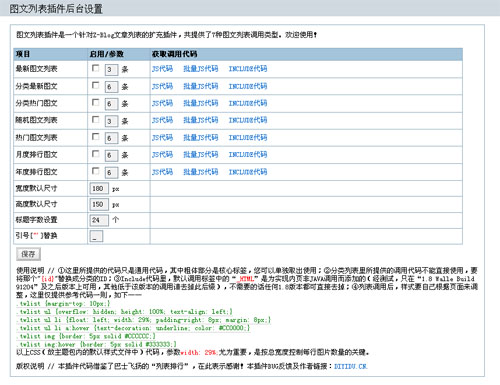View 批量JS代码 for 热门图文列表
This screenshot has height=385, width=500.
pos(201,138)
